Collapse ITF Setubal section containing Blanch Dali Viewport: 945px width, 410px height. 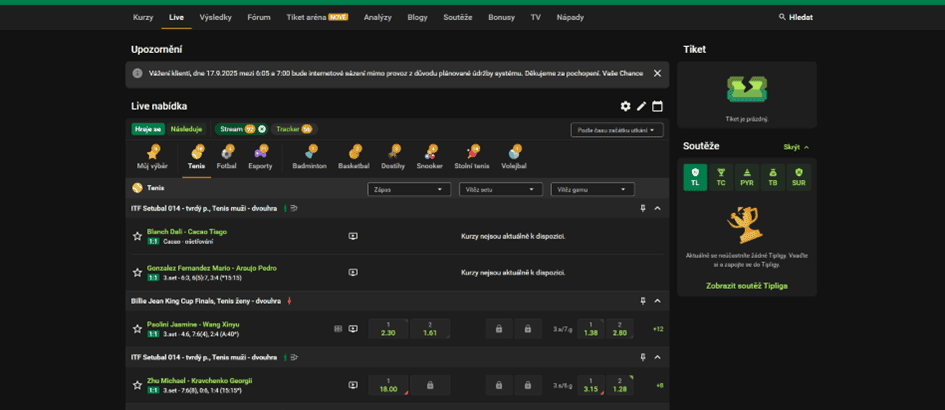(658, 208)
